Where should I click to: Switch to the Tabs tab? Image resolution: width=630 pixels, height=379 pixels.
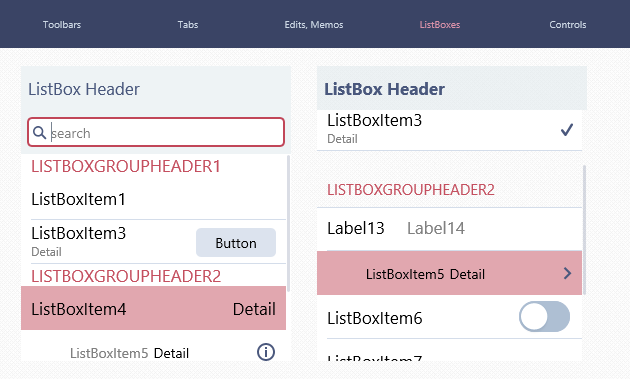tap(188, 25)
